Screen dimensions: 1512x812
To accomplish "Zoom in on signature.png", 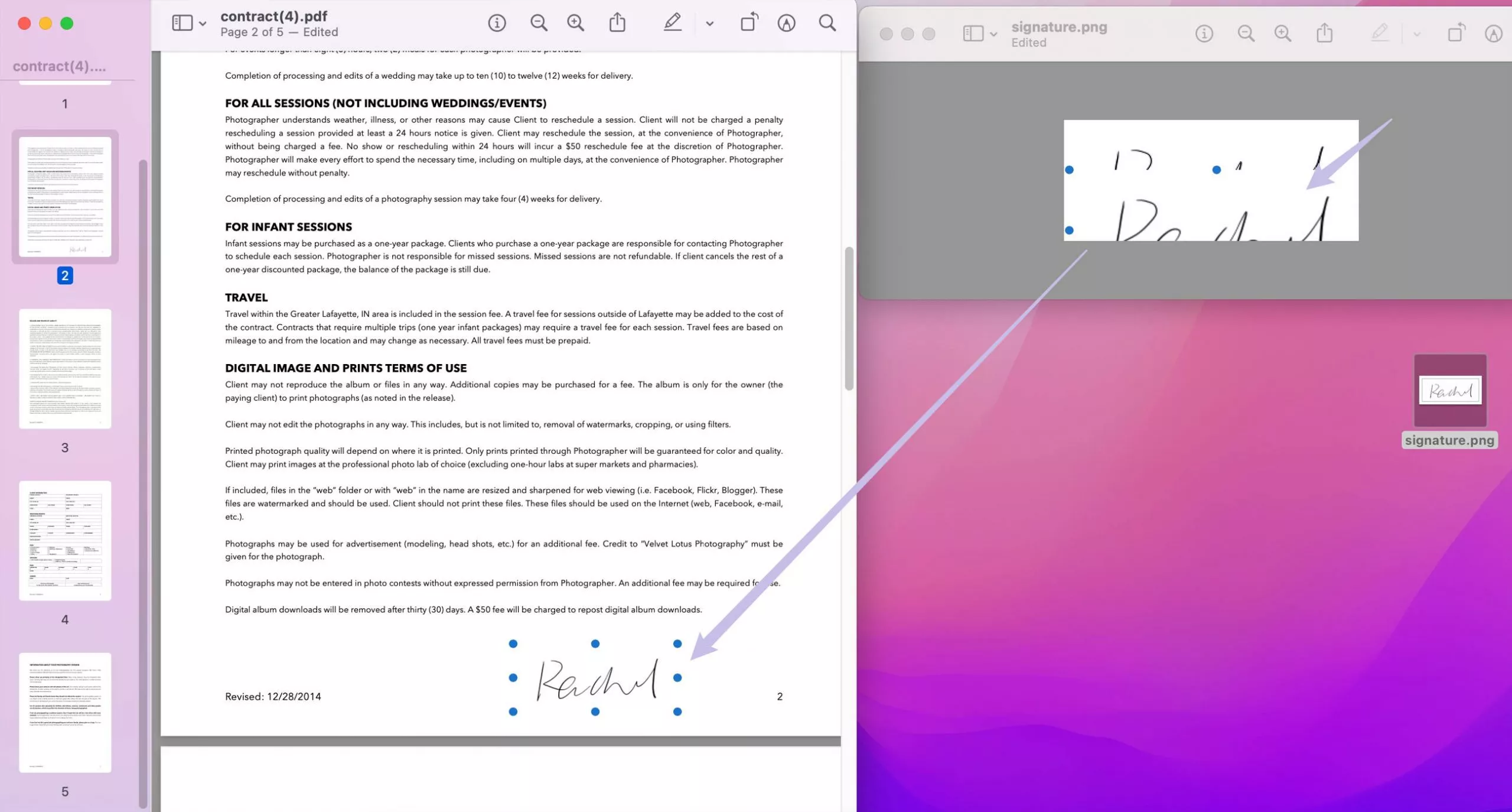I will coord(1282,34).
